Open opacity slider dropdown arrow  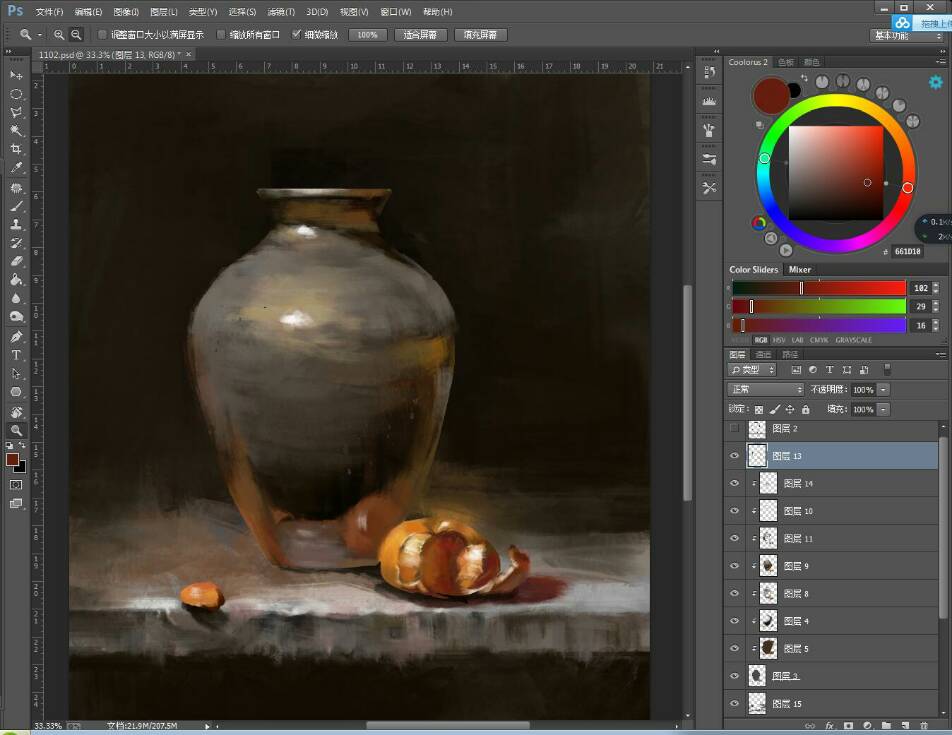(883, 390)
